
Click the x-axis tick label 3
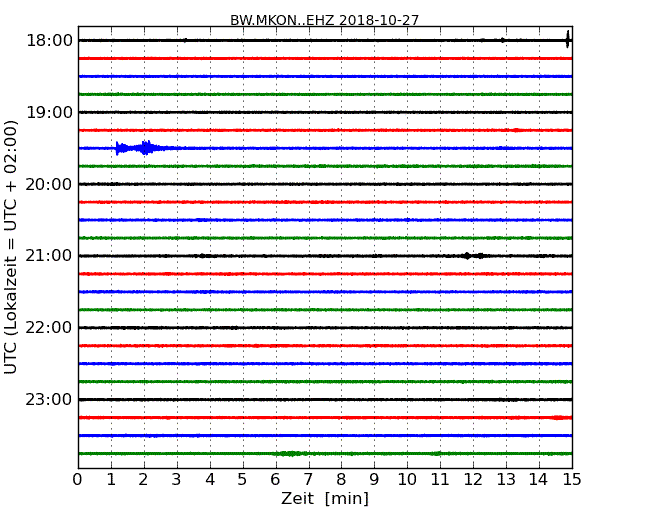click(x=177, y=480)
